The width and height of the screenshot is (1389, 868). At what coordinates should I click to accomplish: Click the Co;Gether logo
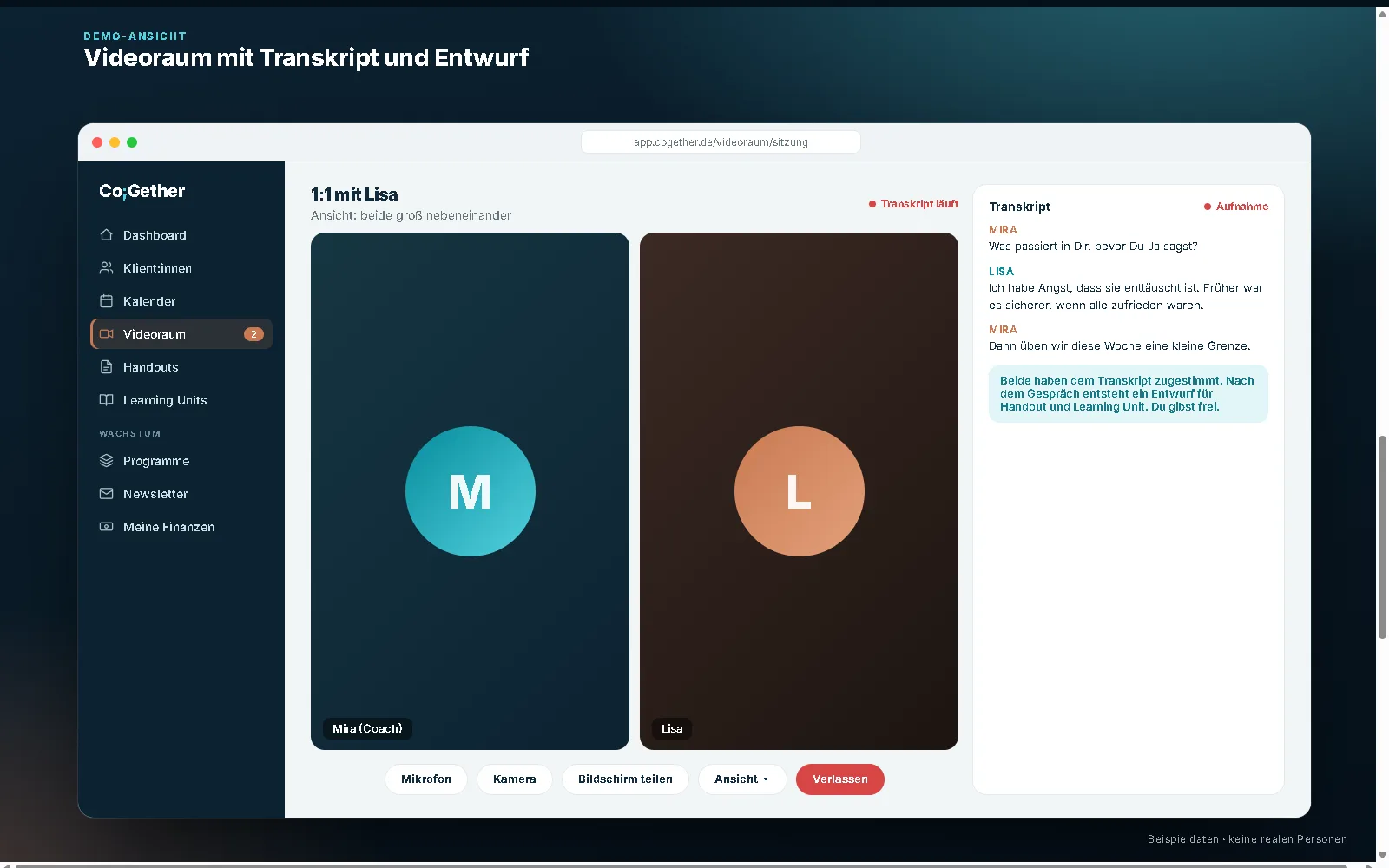click(x=142, y=191)
